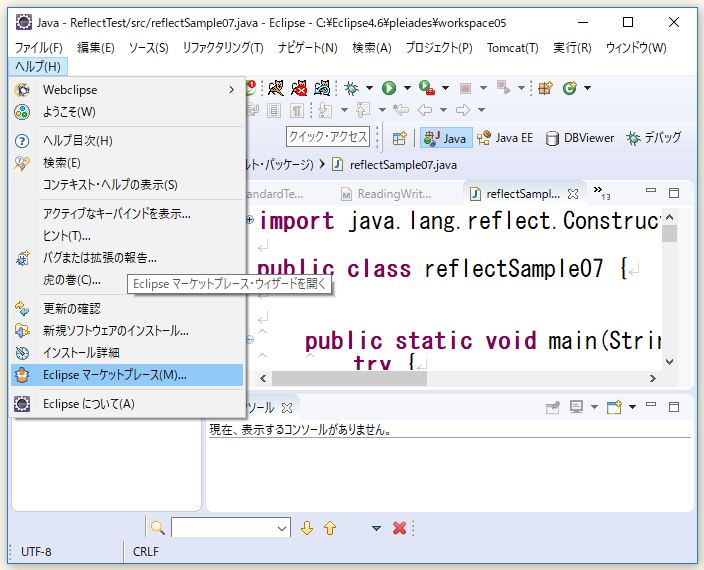The image size is (704, 570).
Task: Click the Last Edit Location arrow icon
Action: [400, 110]
